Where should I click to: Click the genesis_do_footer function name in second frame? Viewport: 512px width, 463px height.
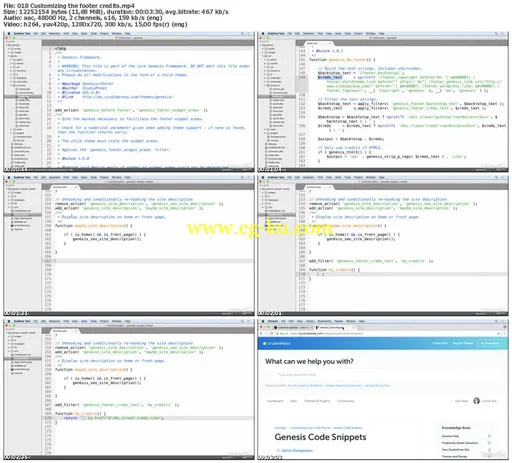pyautogui.click(x=349, y=59)
